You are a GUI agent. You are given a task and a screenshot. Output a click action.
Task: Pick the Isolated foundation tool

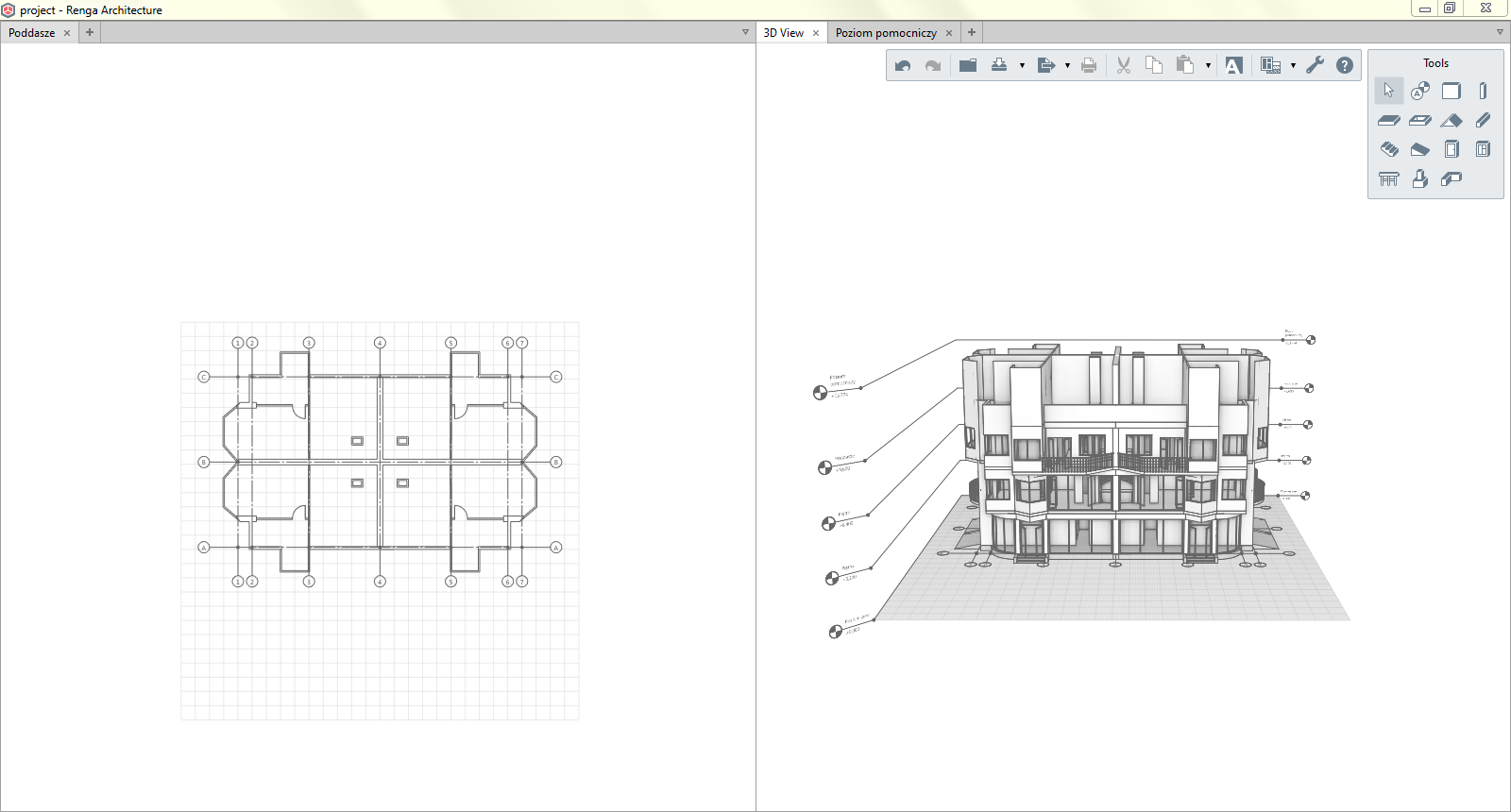click(1420, 178)
